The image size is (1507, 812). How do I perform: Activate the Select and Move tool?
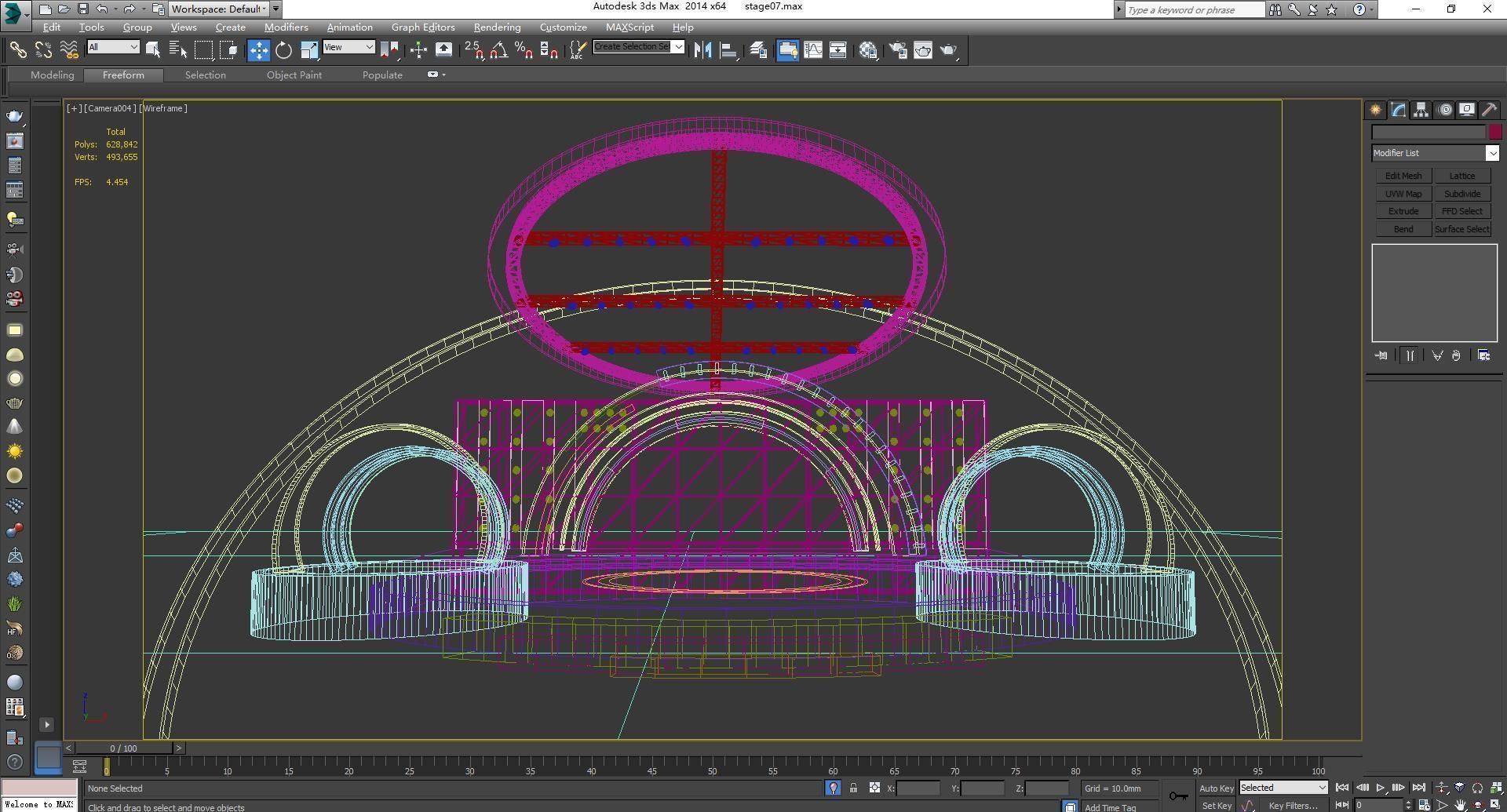point(258,50)
